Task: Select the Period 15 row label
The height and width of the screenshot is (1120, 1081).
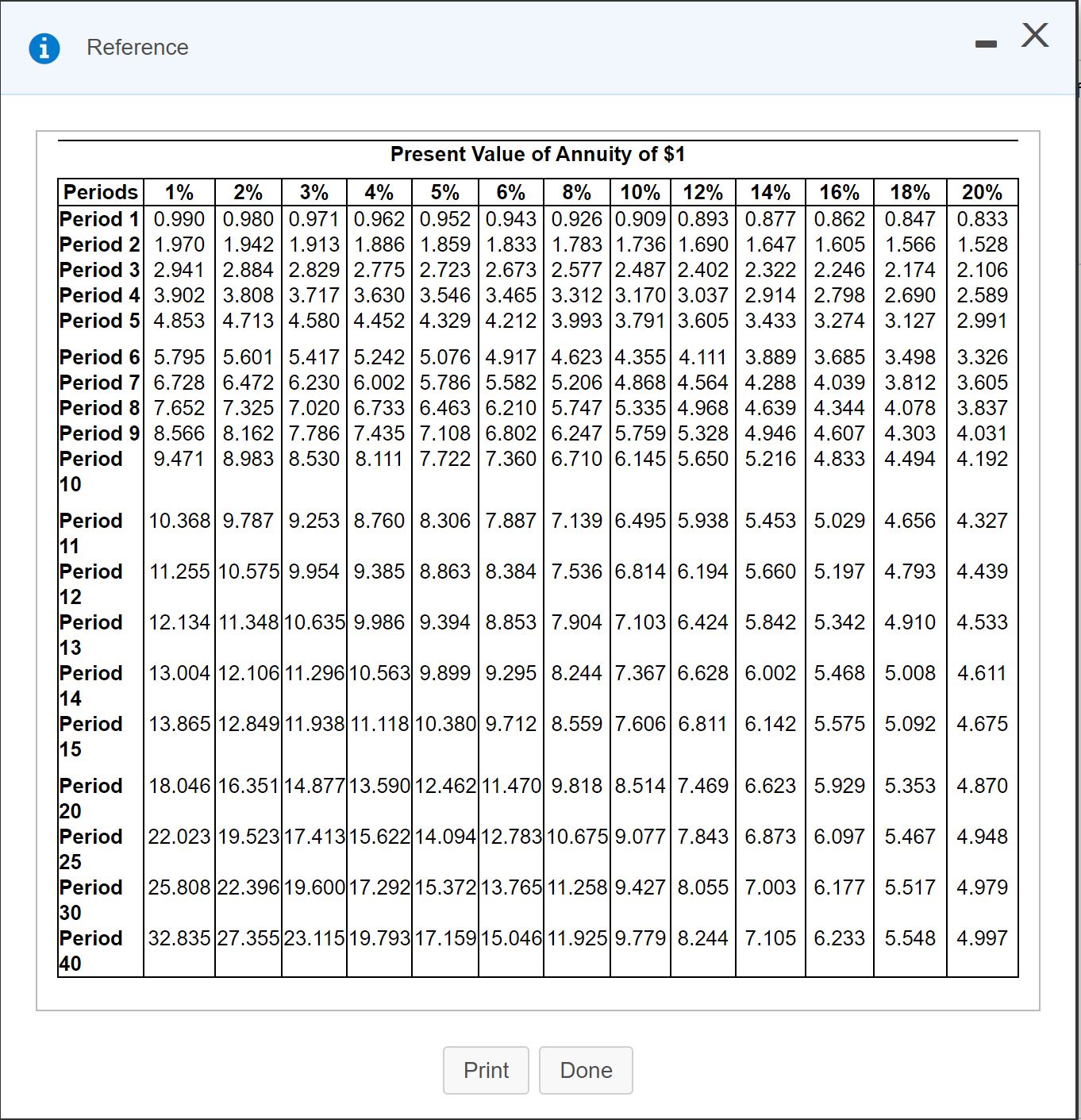Action: 91,737
